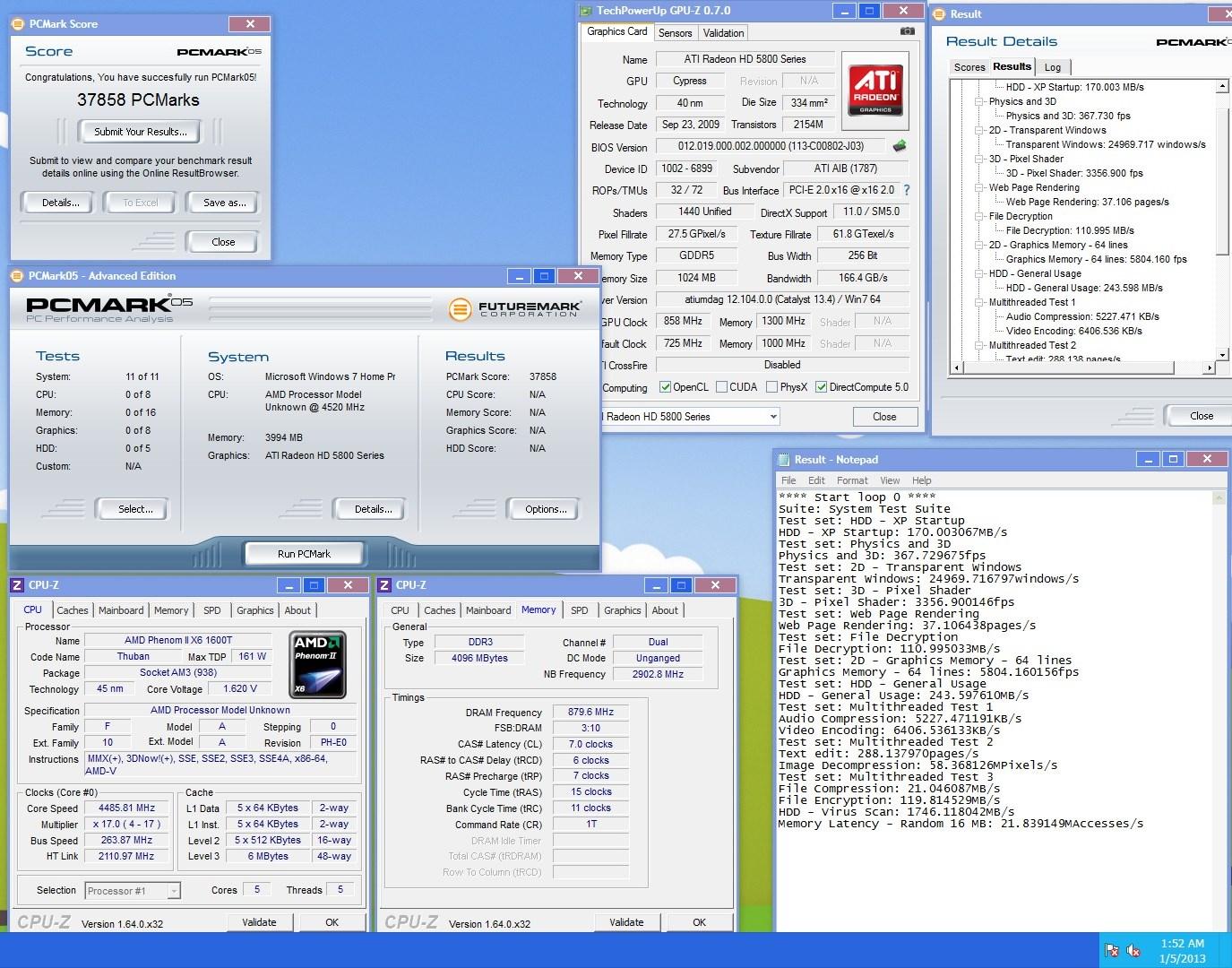
Task: Open the File menu in Notepad
Action: coord(788,480)
